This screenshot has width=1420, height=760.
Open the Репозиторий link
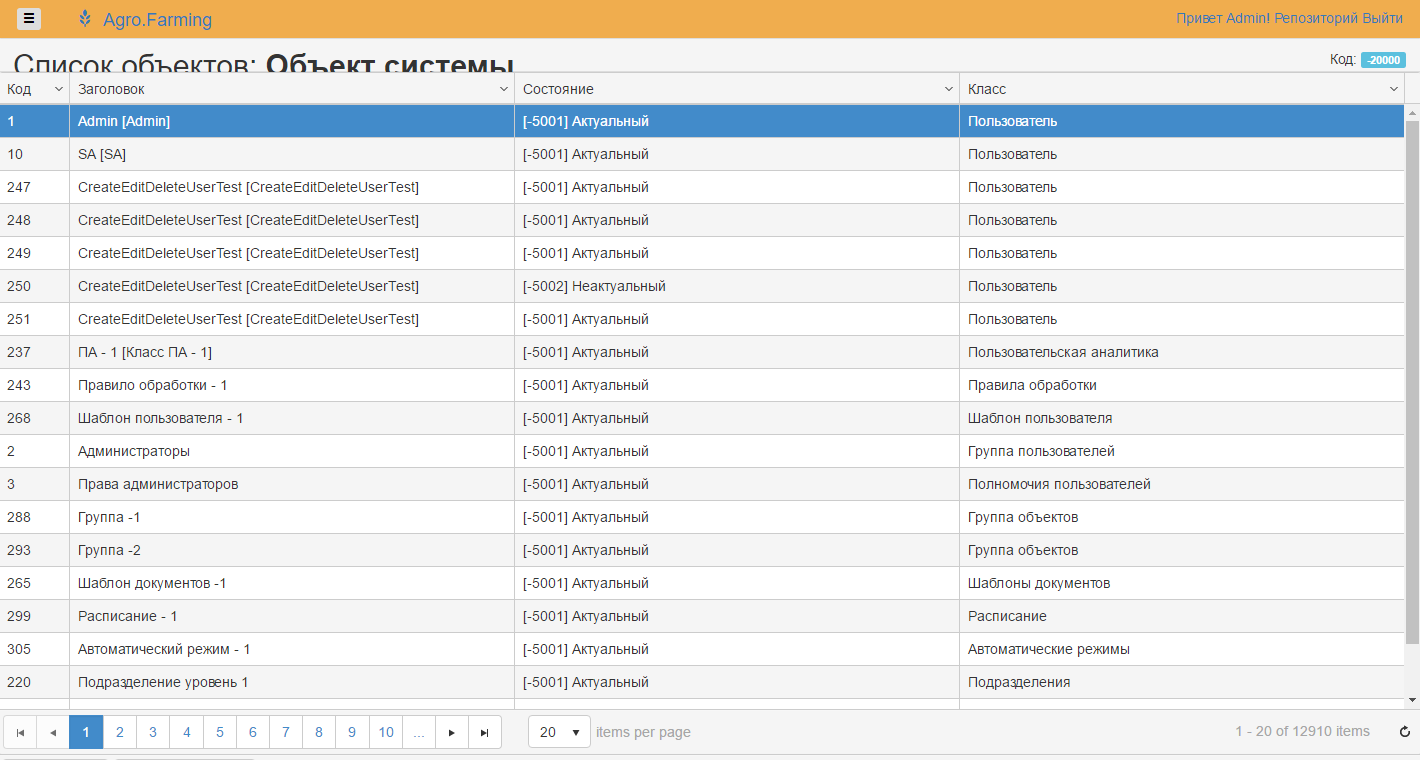(1318, 18)
